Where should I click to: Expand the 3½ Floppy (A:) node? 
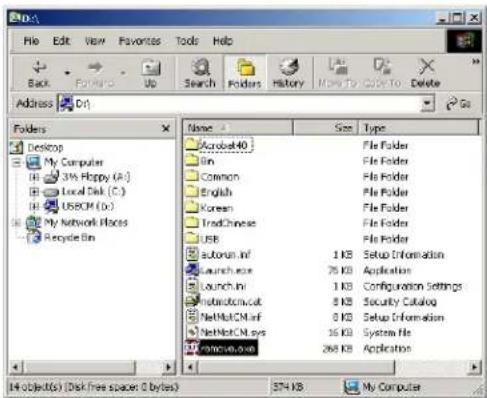(34, 177)
